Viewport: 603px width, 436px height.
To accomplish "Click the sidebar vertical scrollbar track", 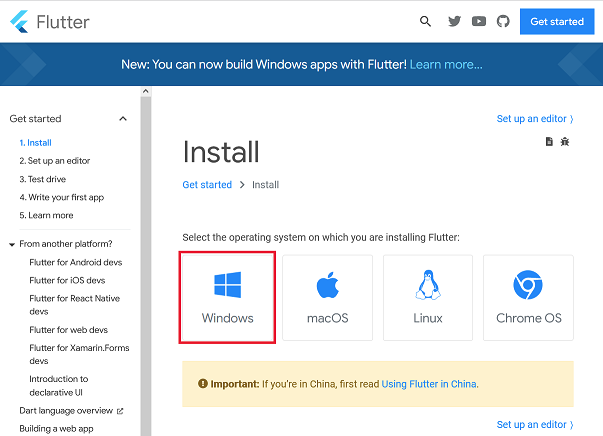I will point(145,265).
